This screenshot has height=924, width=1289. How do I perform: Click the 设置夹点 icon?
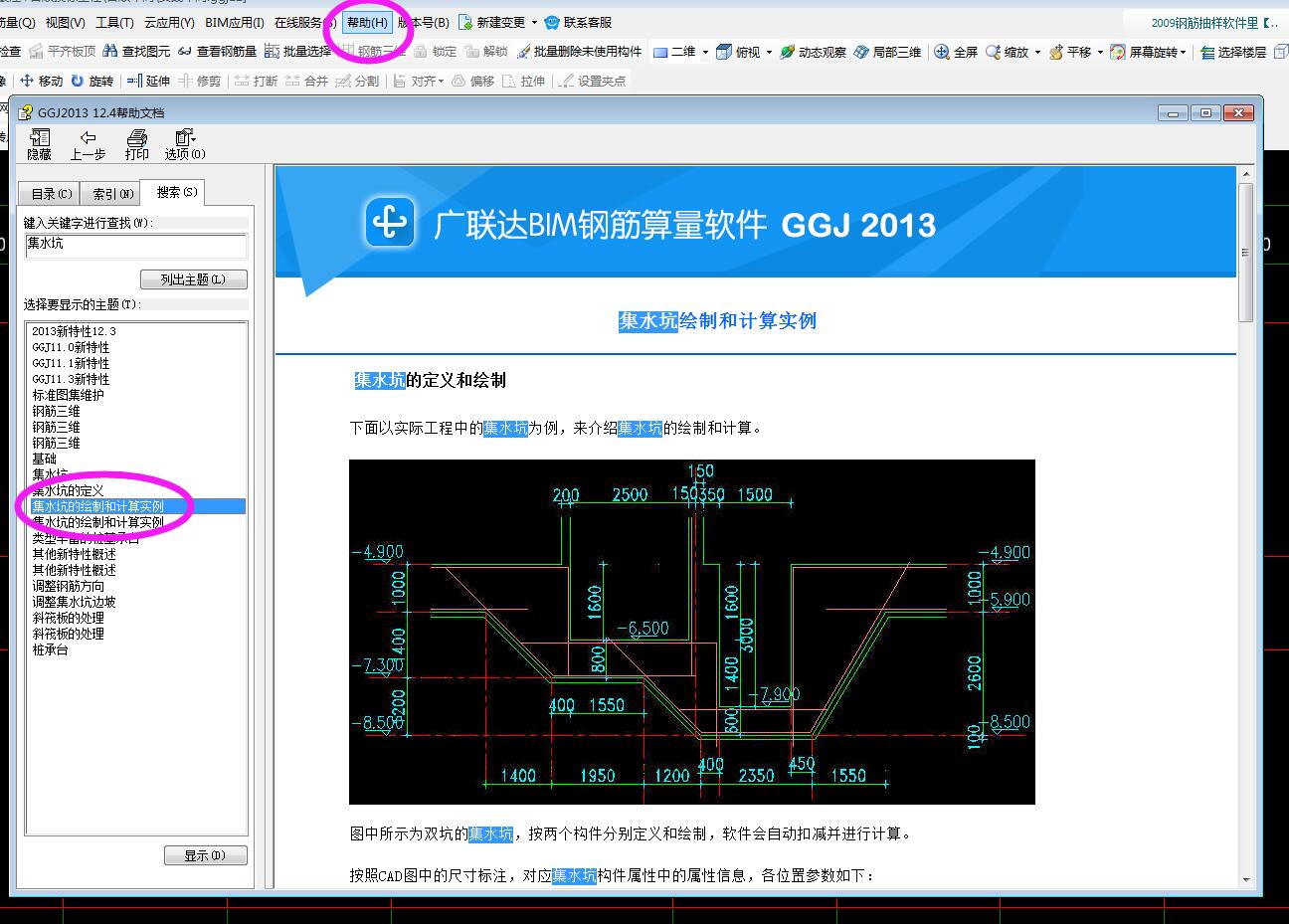566,81
